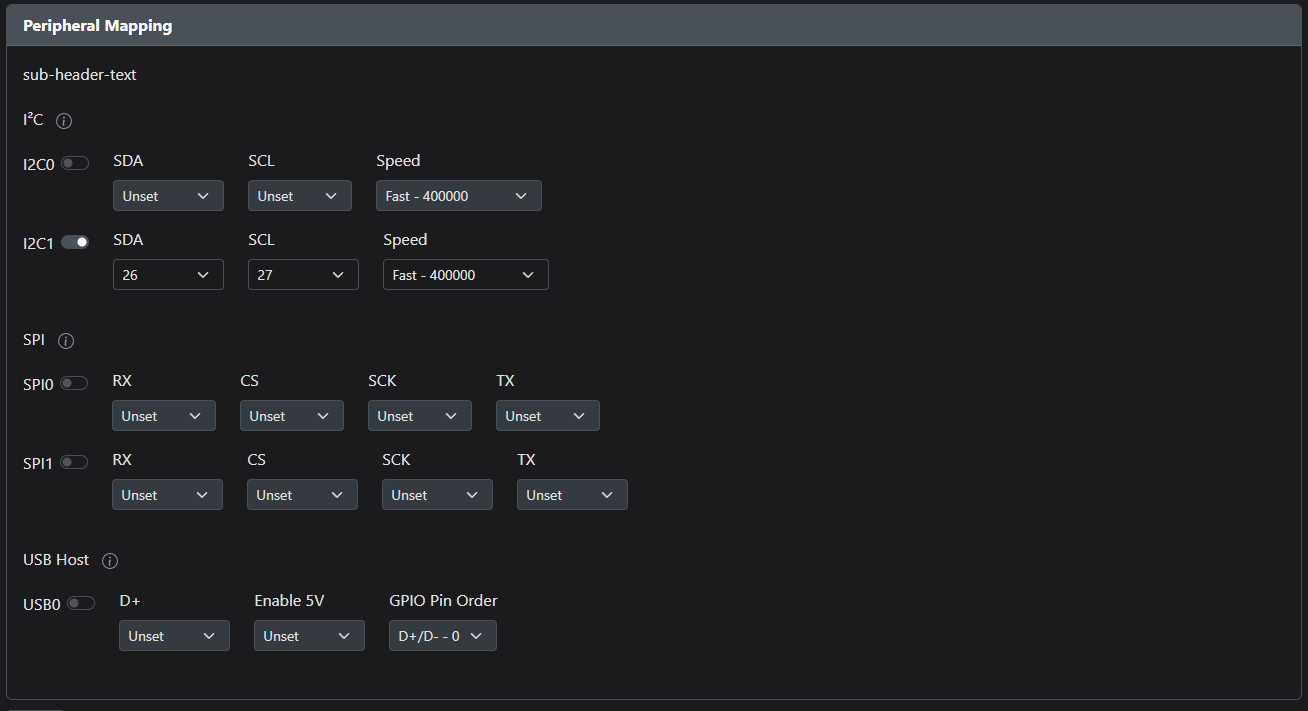This screenshot has height=711, width=1308.
Task: Click the USB Host info icon
Action: click(110, 561)
